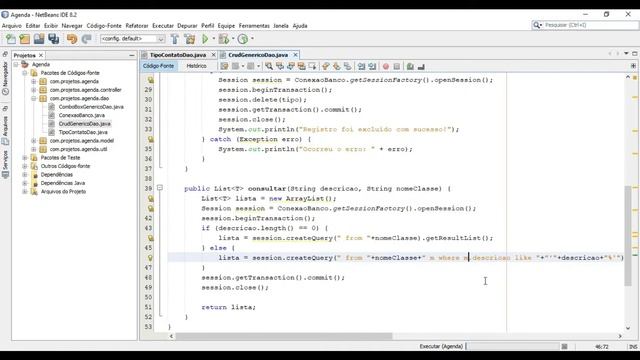Open the Serviços side panel

tap(5, 164)
